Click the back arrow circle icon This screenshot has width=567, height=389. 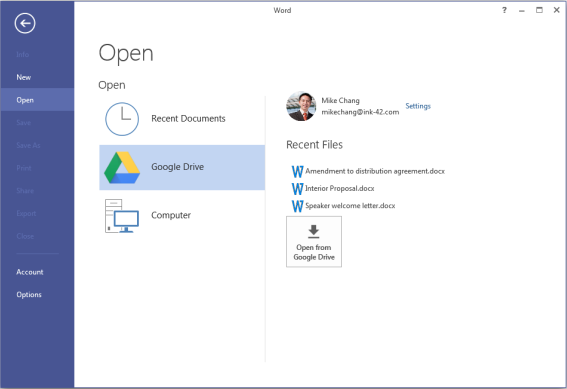click(25, 23)
